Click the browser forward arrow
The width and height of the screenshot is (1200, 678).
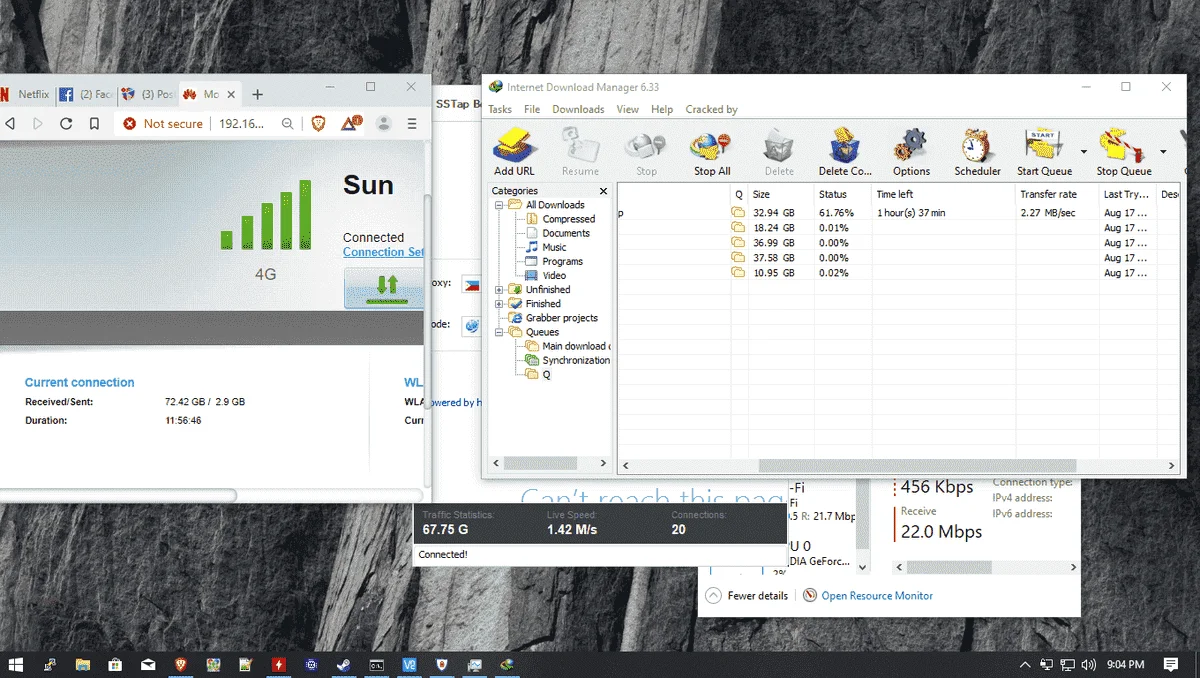[x=38, y=124]
